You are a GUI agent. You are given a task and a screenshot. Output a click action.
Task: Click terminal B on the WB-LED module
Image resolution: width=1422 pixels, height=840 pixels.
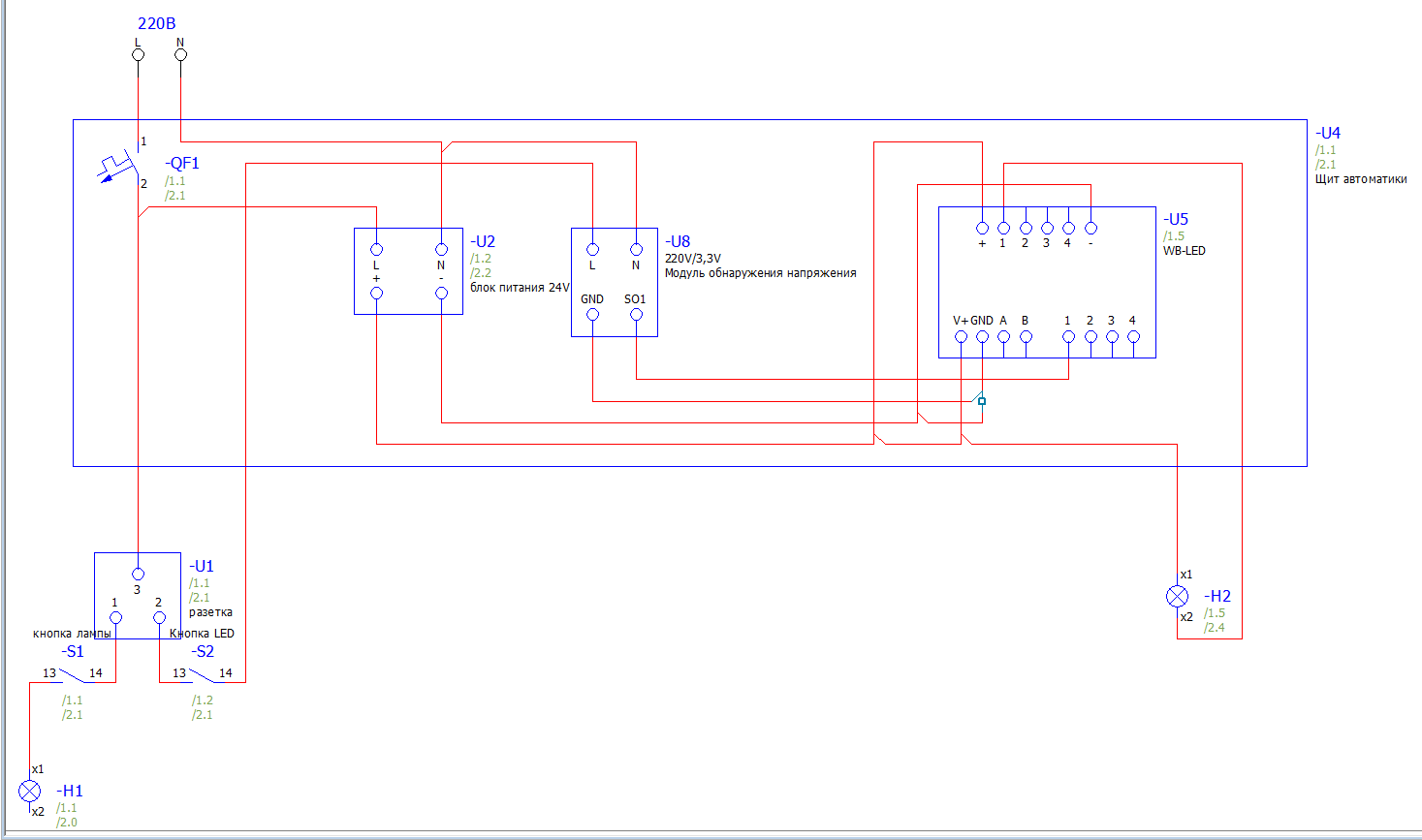click(1026, 337)
